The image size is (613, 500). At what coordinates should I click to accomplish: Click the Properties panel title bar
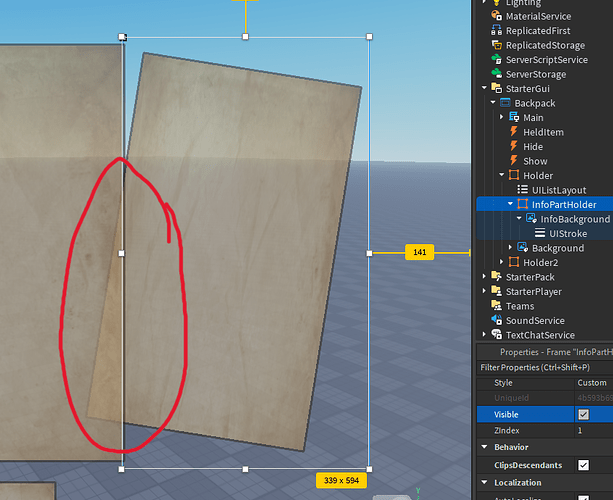tap(545, 352)
